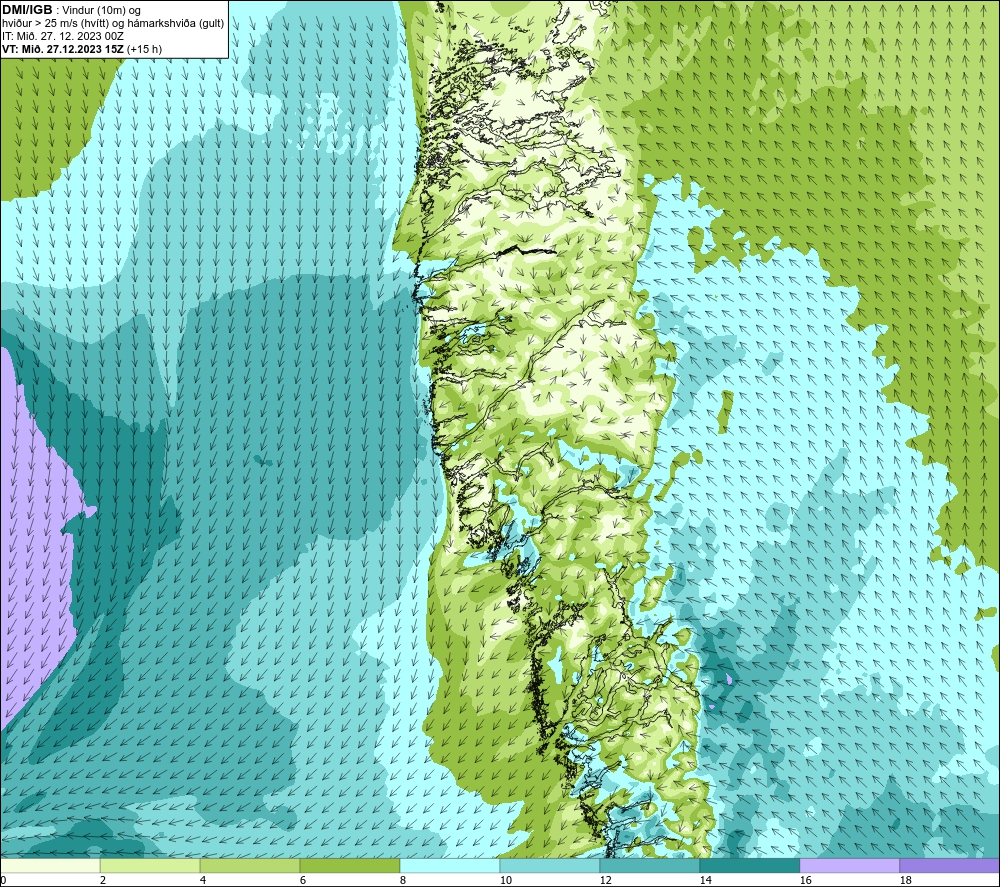Click the 10–12 m/s turquoise legend swatch
Viewport: 1000px width, 887px height.
pos(550,865)
